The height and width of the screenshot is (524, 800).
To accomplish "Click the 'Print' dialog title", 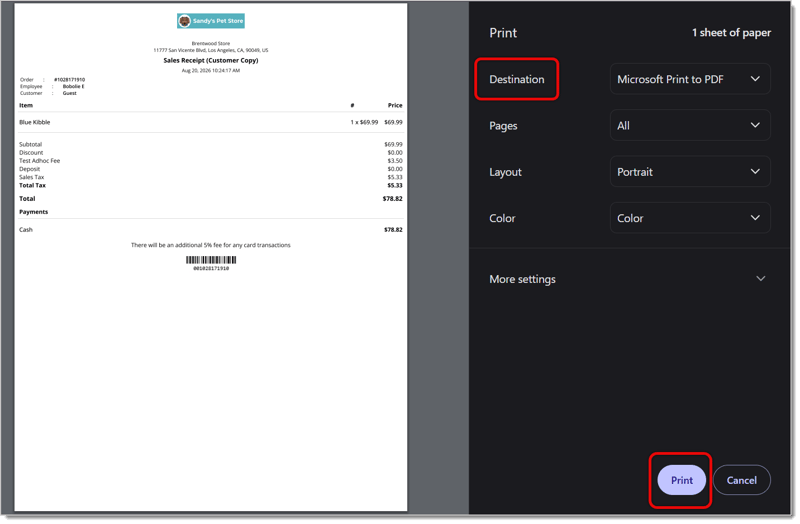I will pos(505,33).
